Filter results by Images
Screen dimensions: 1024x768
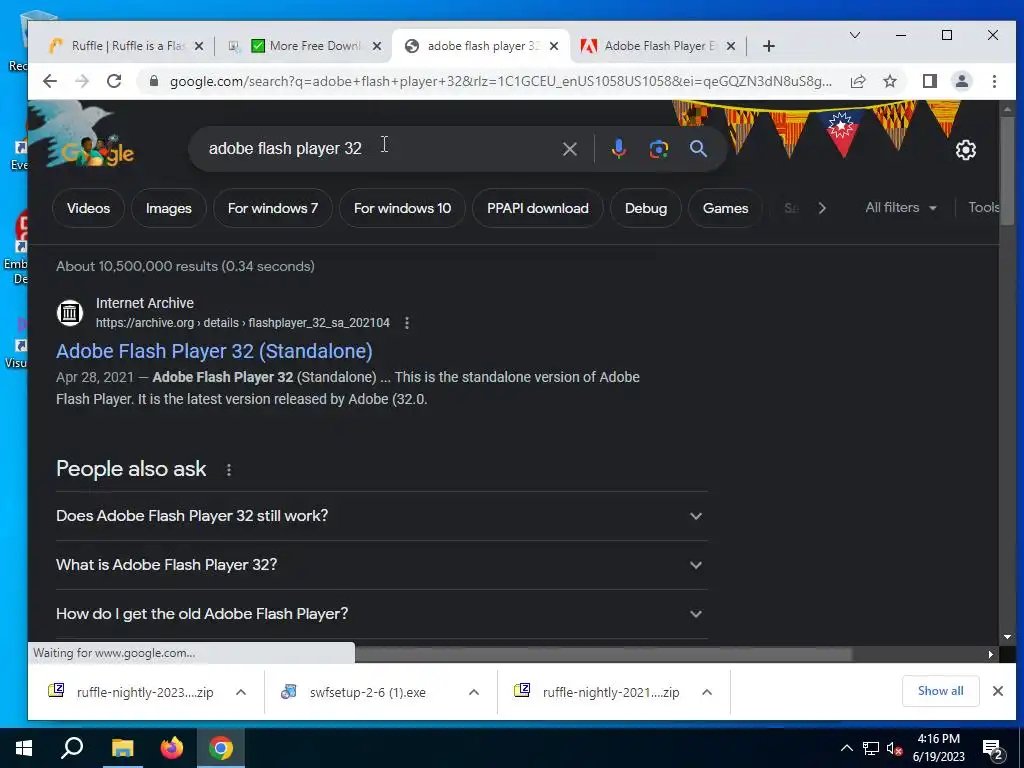tap(168, 208)
